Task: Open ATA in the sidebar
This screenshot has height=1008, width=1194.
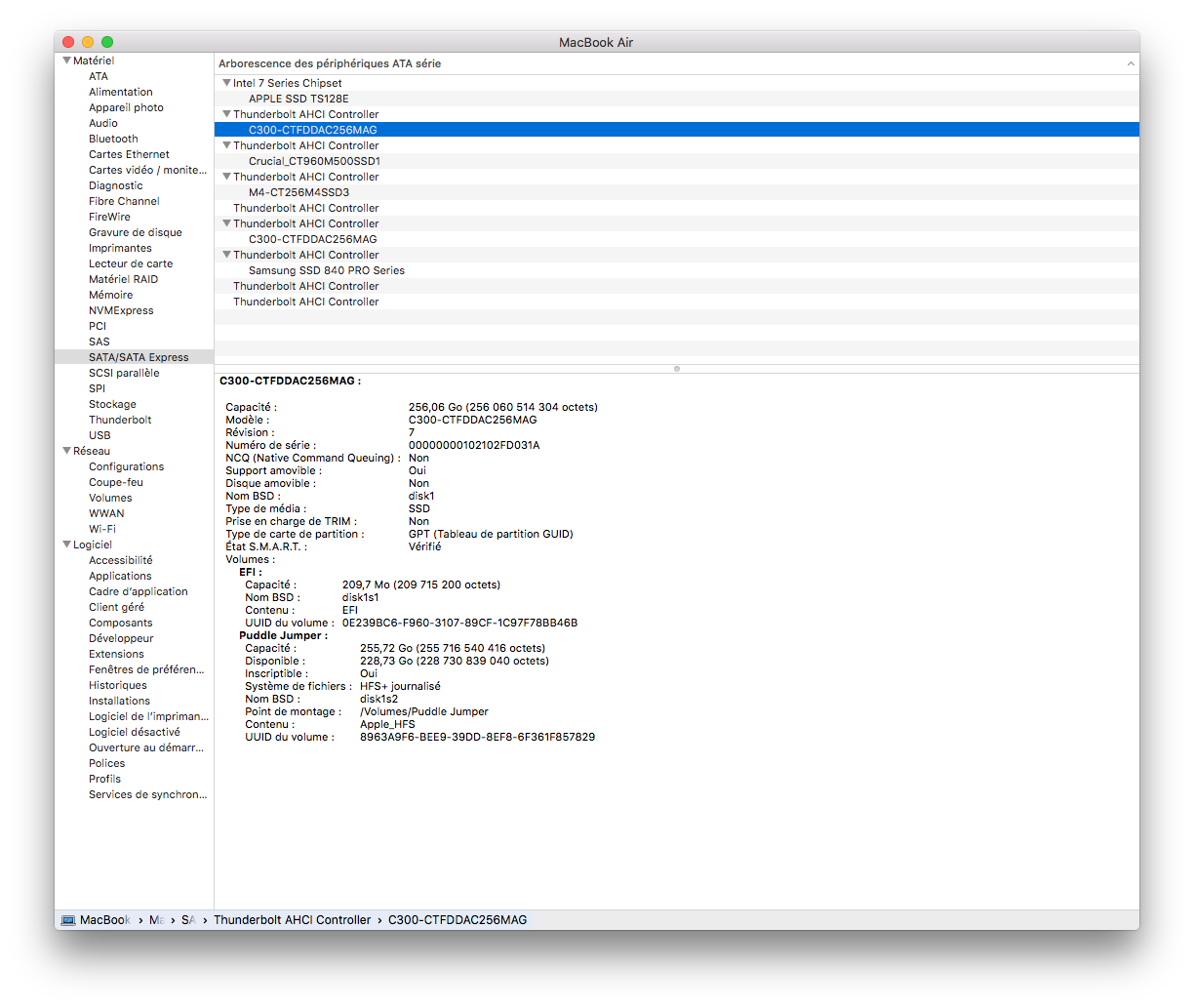Action: [99, 76]
